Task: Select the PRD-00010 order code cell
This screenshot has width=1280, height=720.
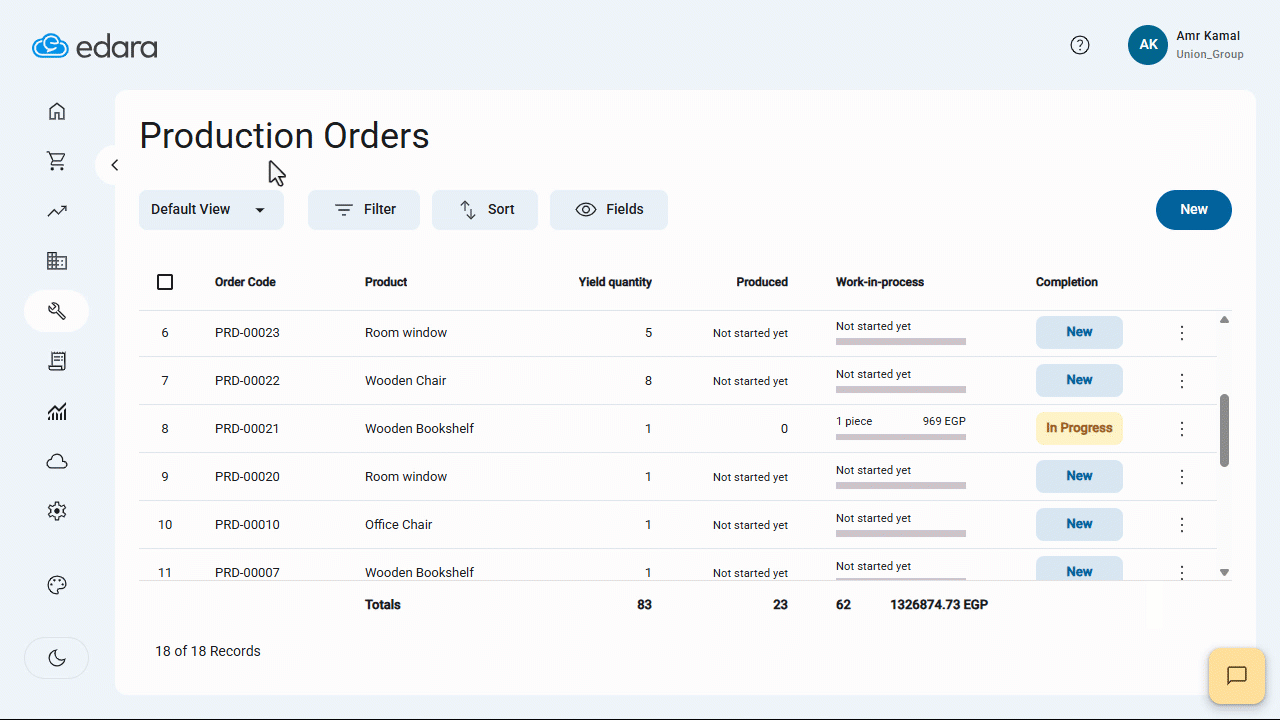Action: pyautogui.click(x=247, y=525)
